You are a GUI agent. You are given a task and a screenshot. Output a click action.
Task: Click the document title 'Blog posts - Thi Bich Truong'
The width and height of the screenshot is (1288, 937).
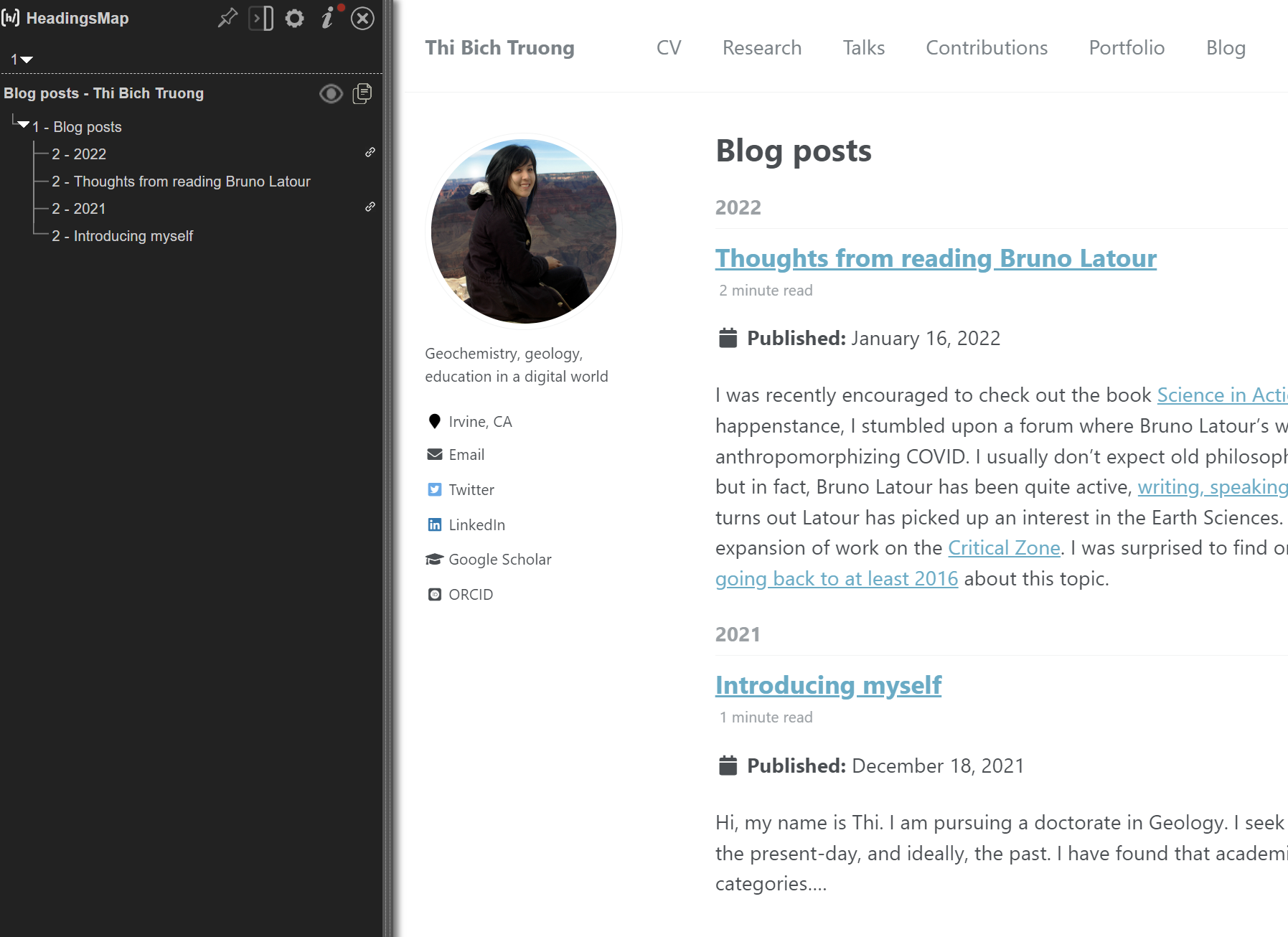pos(104,93)
